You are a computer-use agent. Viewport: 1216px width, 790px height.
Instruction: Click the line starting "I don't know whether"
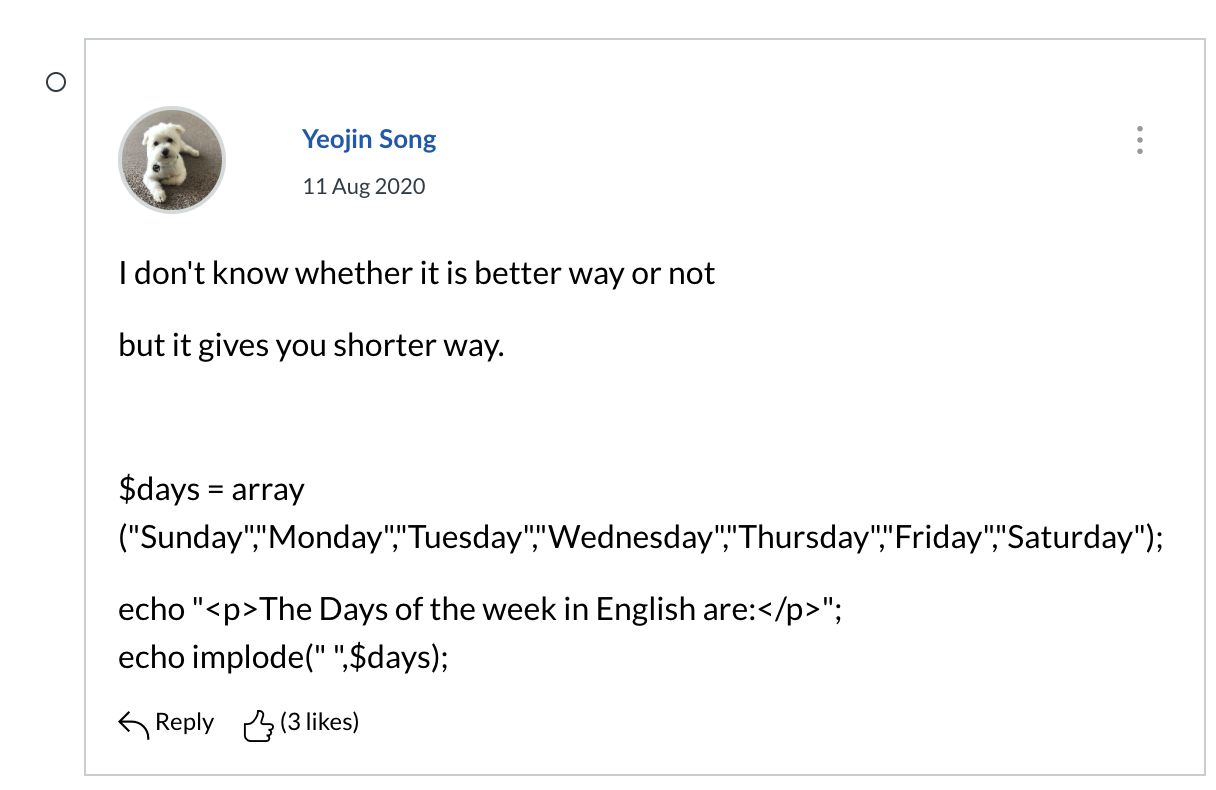point(416,274)
